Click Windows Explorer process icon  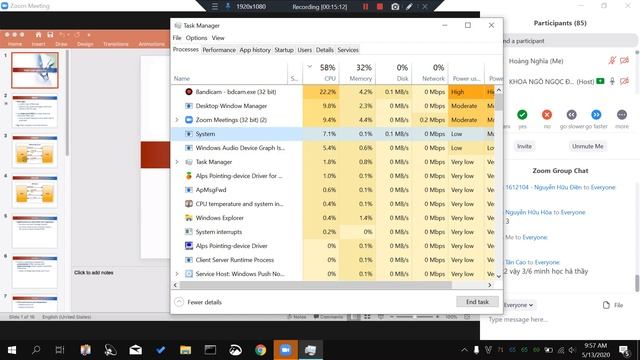(189, 218)
